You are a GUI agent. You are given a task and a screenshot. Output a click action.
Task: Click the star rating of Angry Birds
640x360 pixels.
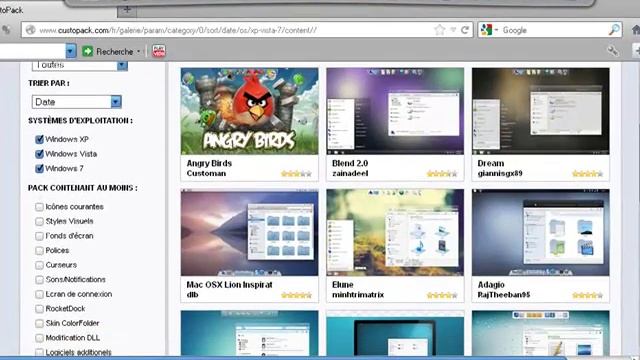tap(296, 174)
